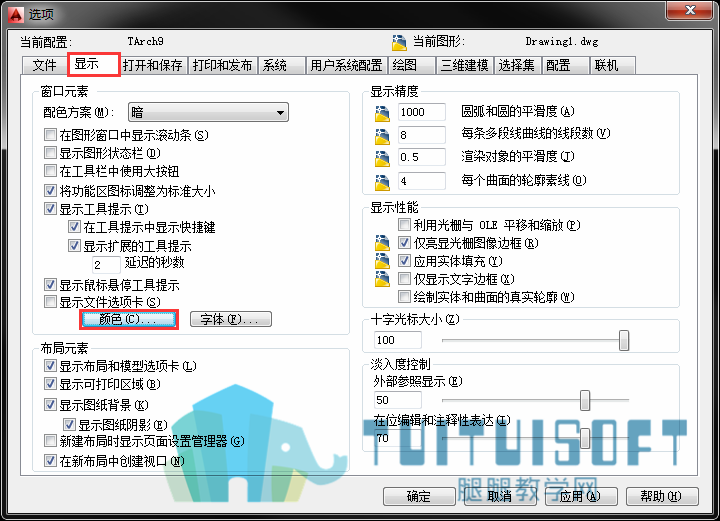The height and width of the screenshot is (521, 720).
Task: Click drawing icon next to 圆弧和圆的平滑度
Action: click(382, 113)
